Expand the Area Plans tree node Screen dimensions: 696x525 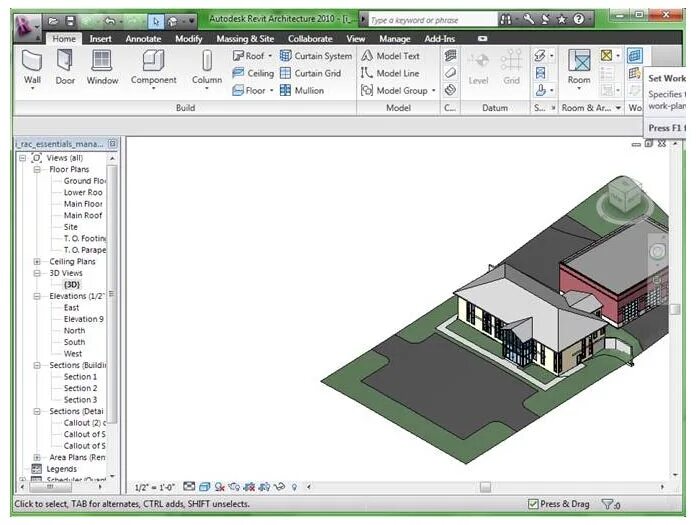click(37, 457)
